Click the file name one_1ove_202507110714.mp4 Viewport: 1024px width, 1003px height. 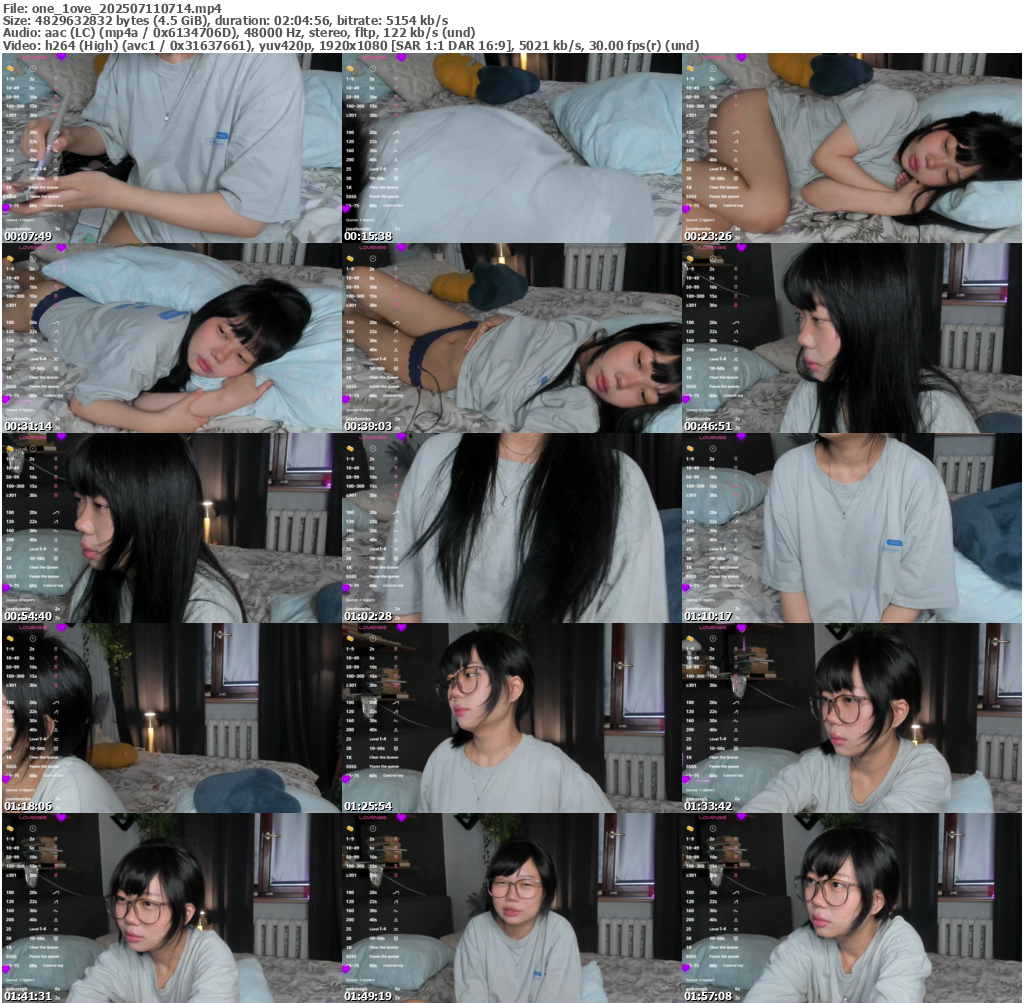tap(127, 8)
